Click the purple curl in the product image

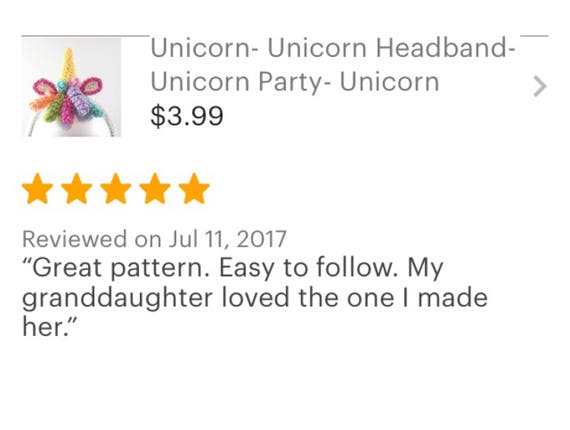[x=81, y=100]
